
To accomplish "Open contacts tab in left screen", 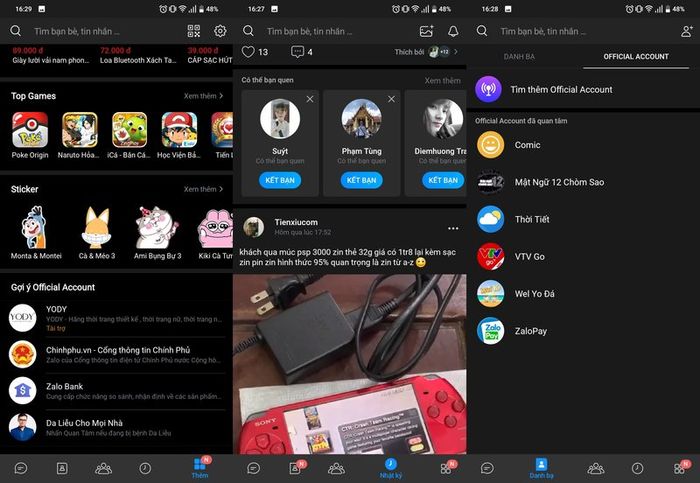I will tap(62, 468).
